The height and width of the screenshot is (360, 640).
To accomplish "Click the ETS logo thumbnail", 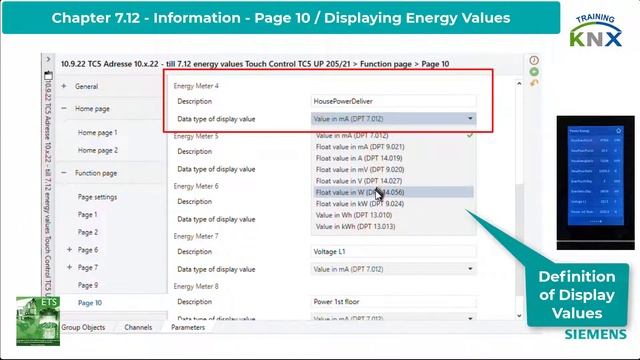I will pos(38,321).
